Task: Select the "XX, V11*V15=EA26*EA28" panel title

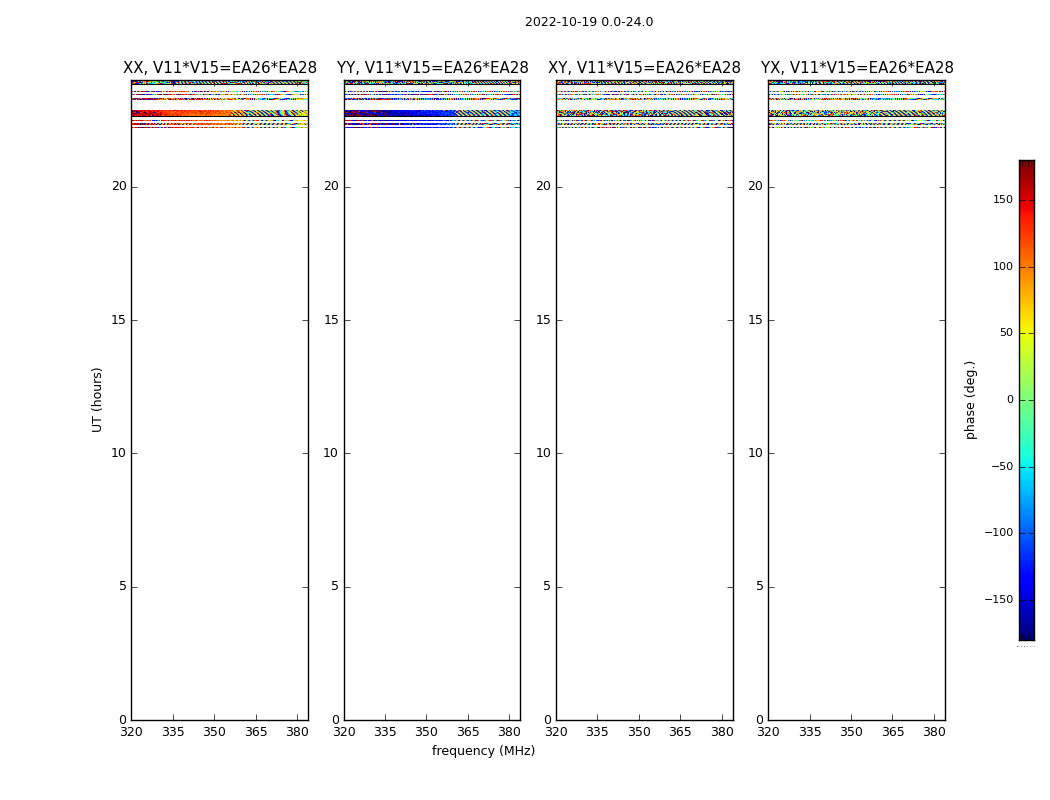Action: (220, 68)
